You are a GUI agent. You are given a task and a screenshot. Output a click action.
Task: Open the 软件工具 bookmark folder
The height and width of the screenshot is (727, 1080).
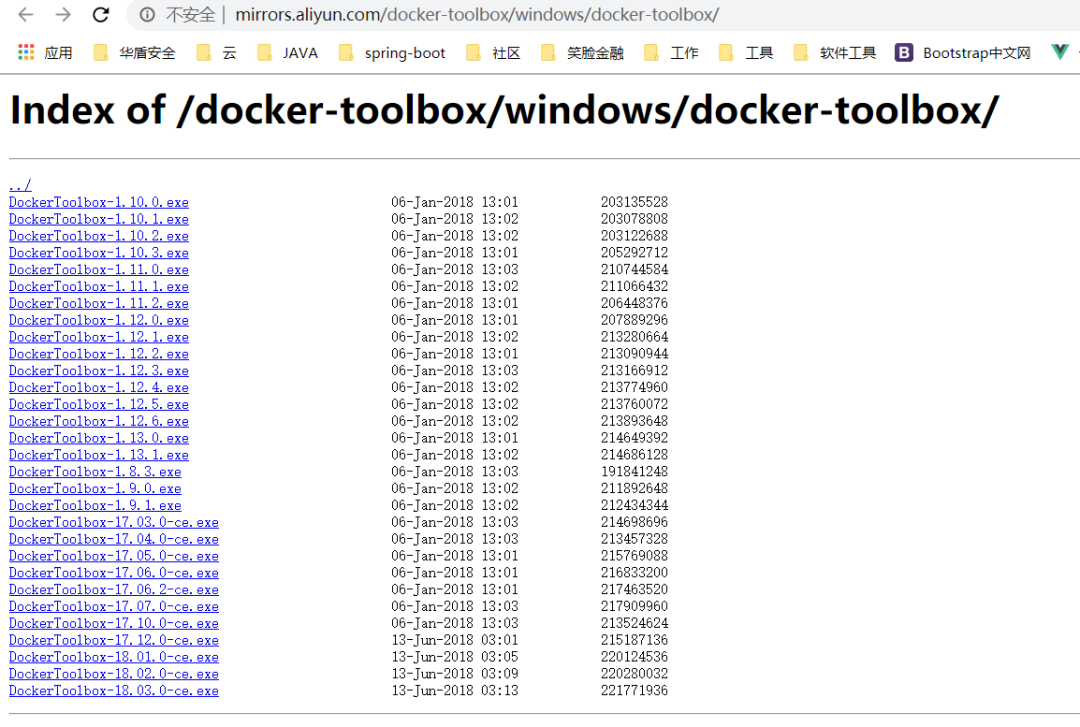pyautogui.click(x=835, y=52)
